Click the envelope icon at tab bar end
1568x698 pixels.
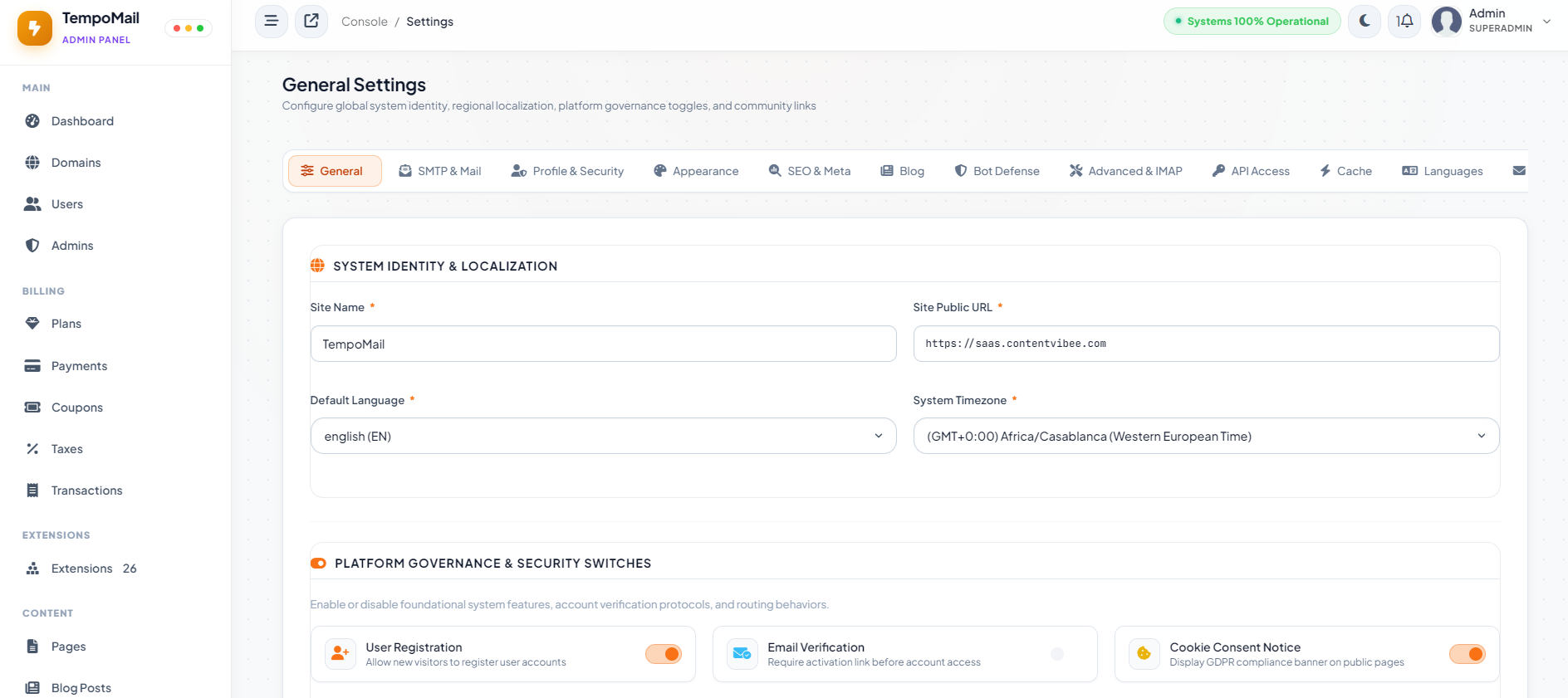click(1519, 171)
